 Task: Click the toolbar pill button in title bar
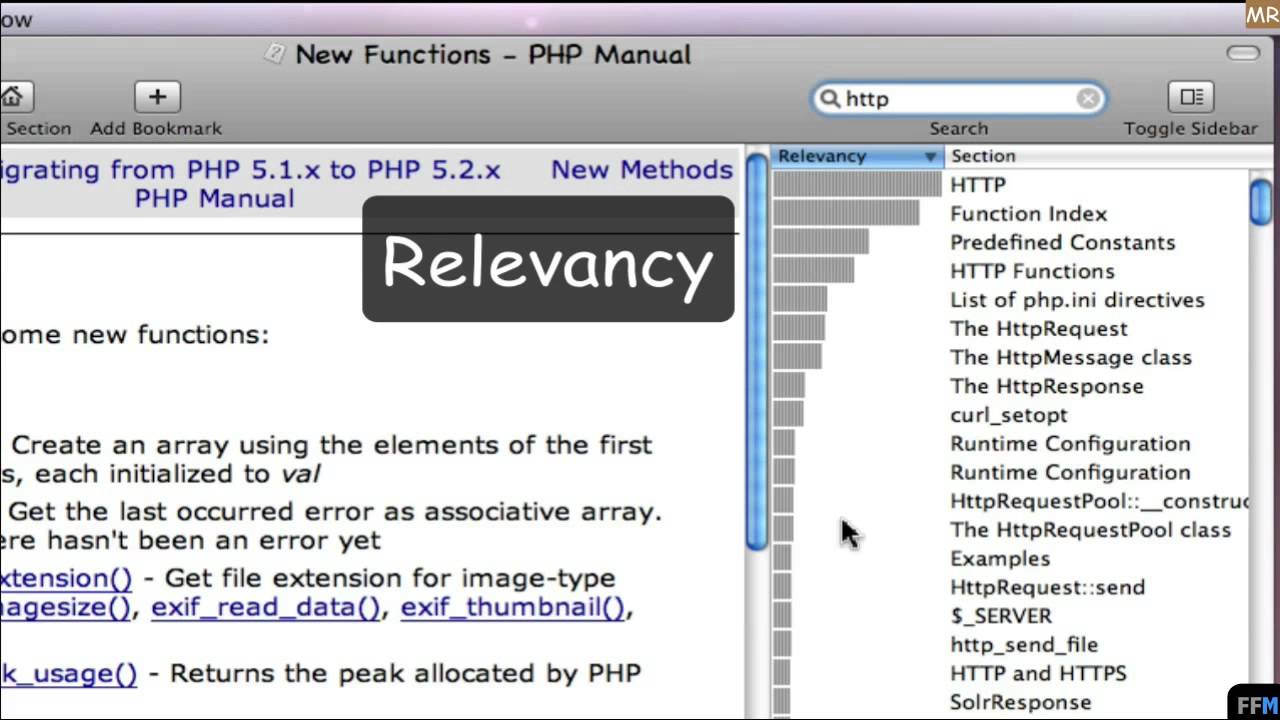pos(1243,53)
